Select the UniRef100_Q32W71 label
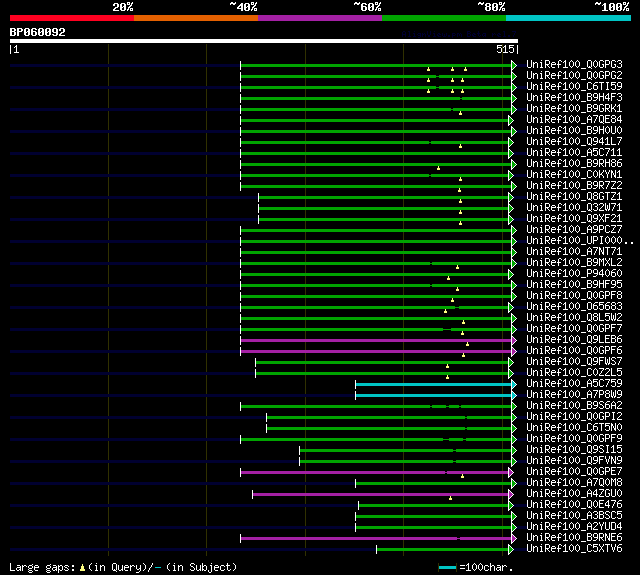 (x=574, y=208)
